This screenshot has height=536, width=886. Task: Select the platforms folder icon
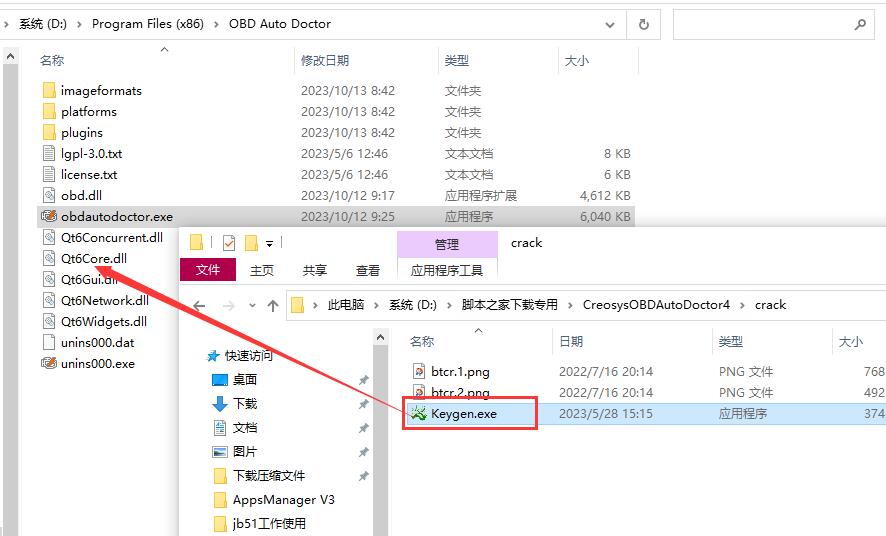49,111
